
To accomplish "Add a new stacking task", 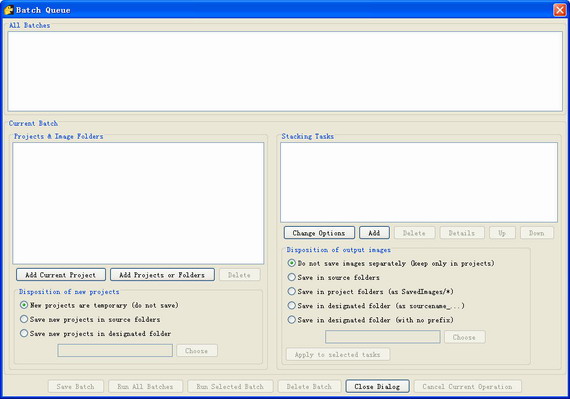I will pos(374,233).
